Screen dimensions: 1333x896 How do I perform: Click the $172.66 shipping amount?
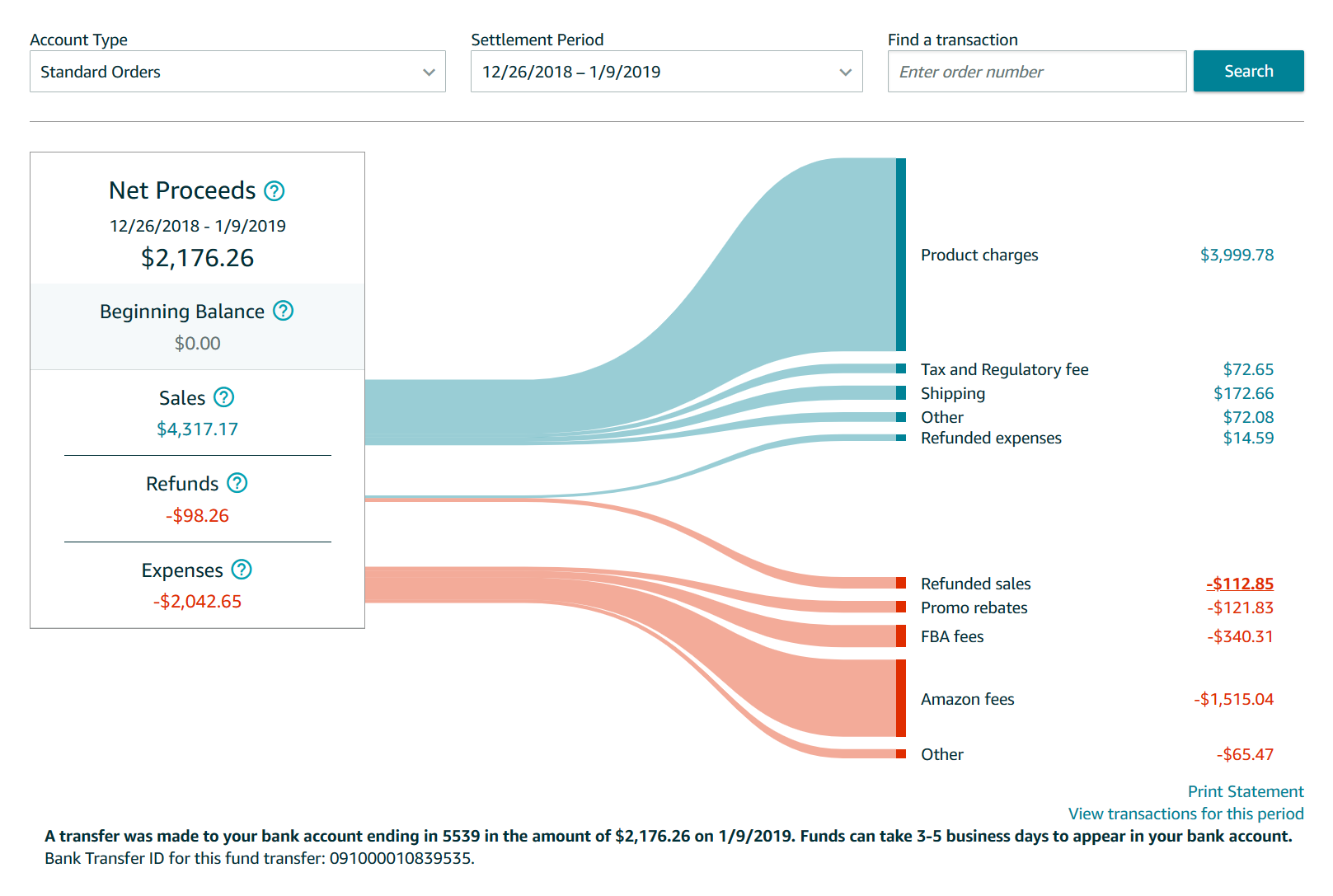pos(1243,393)
